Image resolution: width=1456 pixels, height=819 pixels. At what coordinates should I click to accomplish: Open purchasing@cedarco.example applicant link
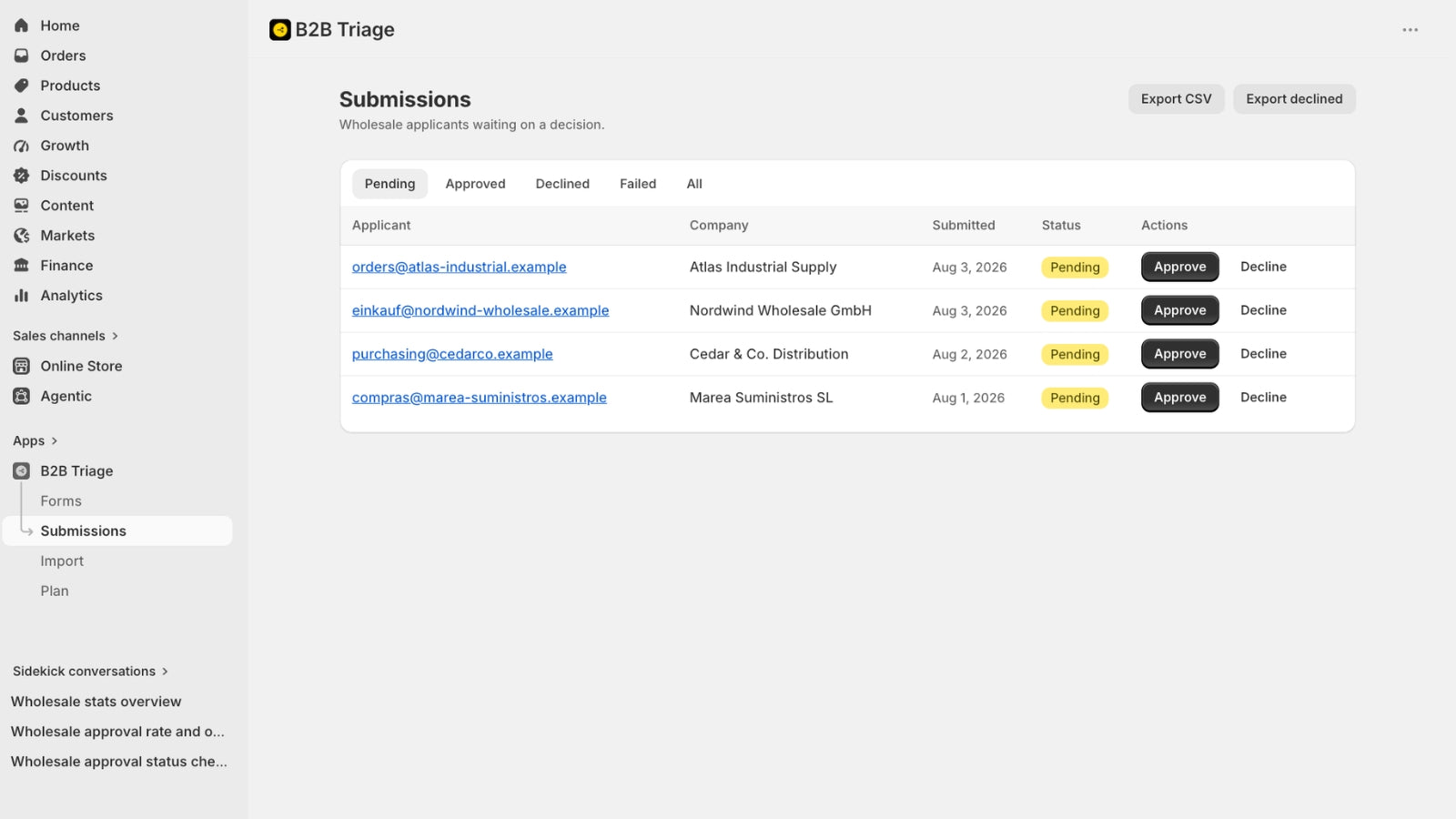tap(452, 354)
